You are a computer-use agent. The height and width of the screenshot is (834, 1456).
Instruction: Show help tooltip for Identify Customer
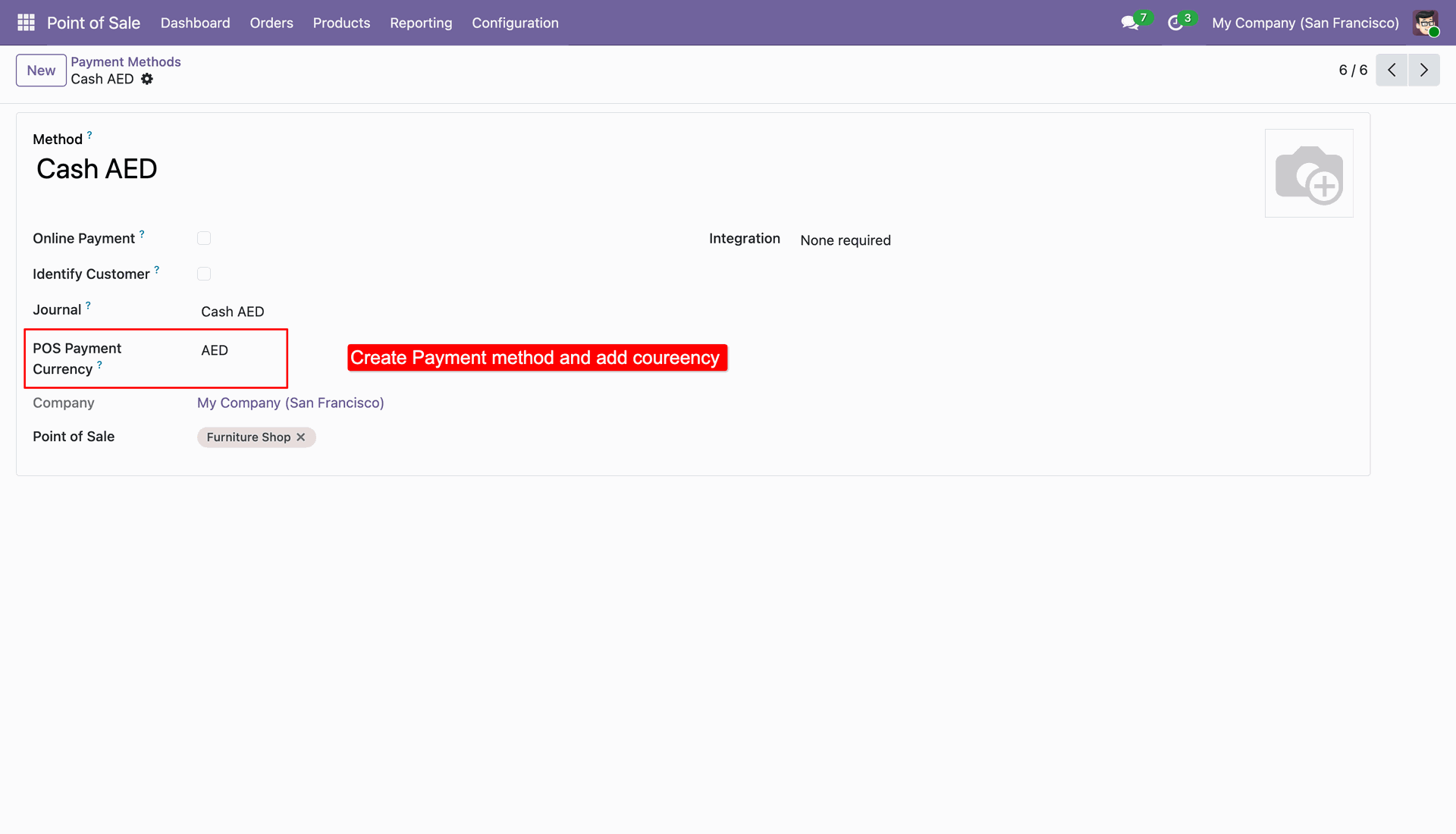point(157,269)
